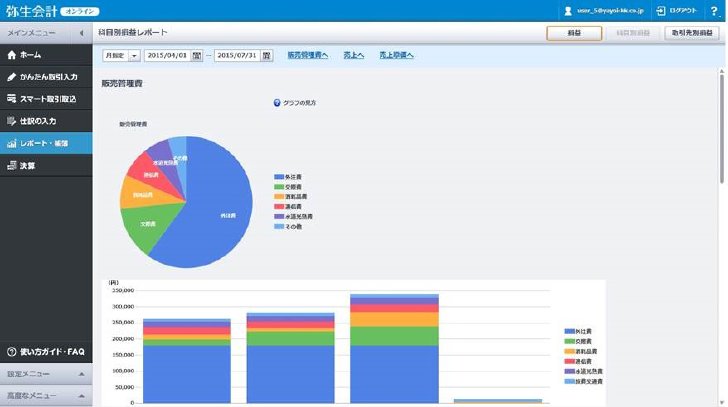Open the 決算 menu item
Screen dimensions: 728x407
pyautogui.click(x=46, y=166)
